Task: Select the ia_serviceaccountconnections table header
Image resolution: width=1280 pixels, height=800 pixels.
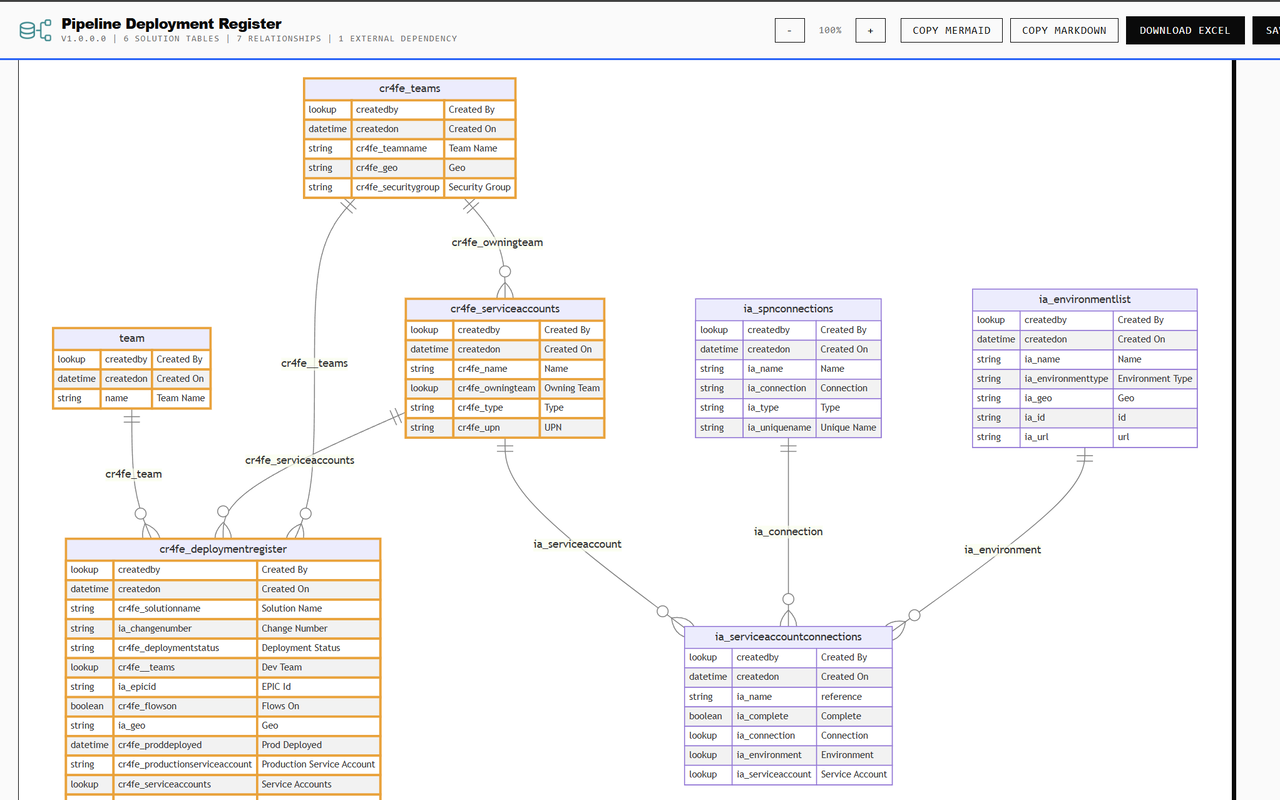Action: coord(788,637)
